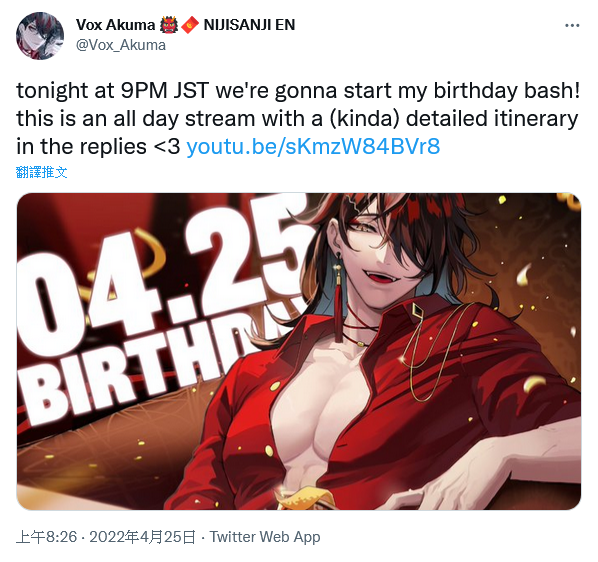Open the birthday artwork image
The image size is (598, 562).
(299, 351)
